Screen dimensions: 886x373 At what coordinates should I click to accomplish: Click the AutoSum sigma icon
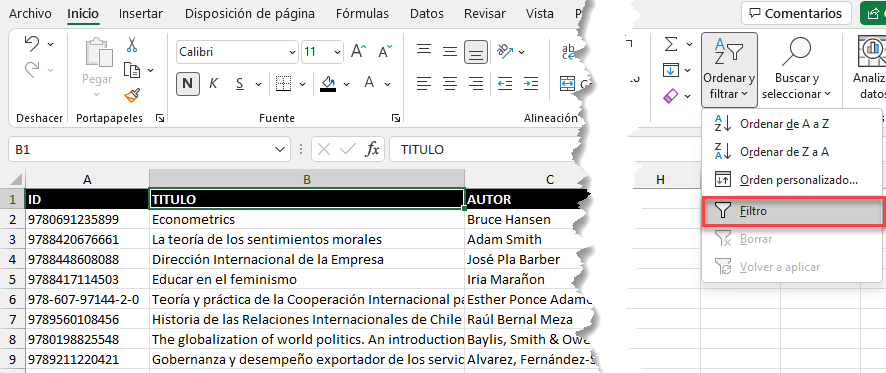click(x=671, y=44)
